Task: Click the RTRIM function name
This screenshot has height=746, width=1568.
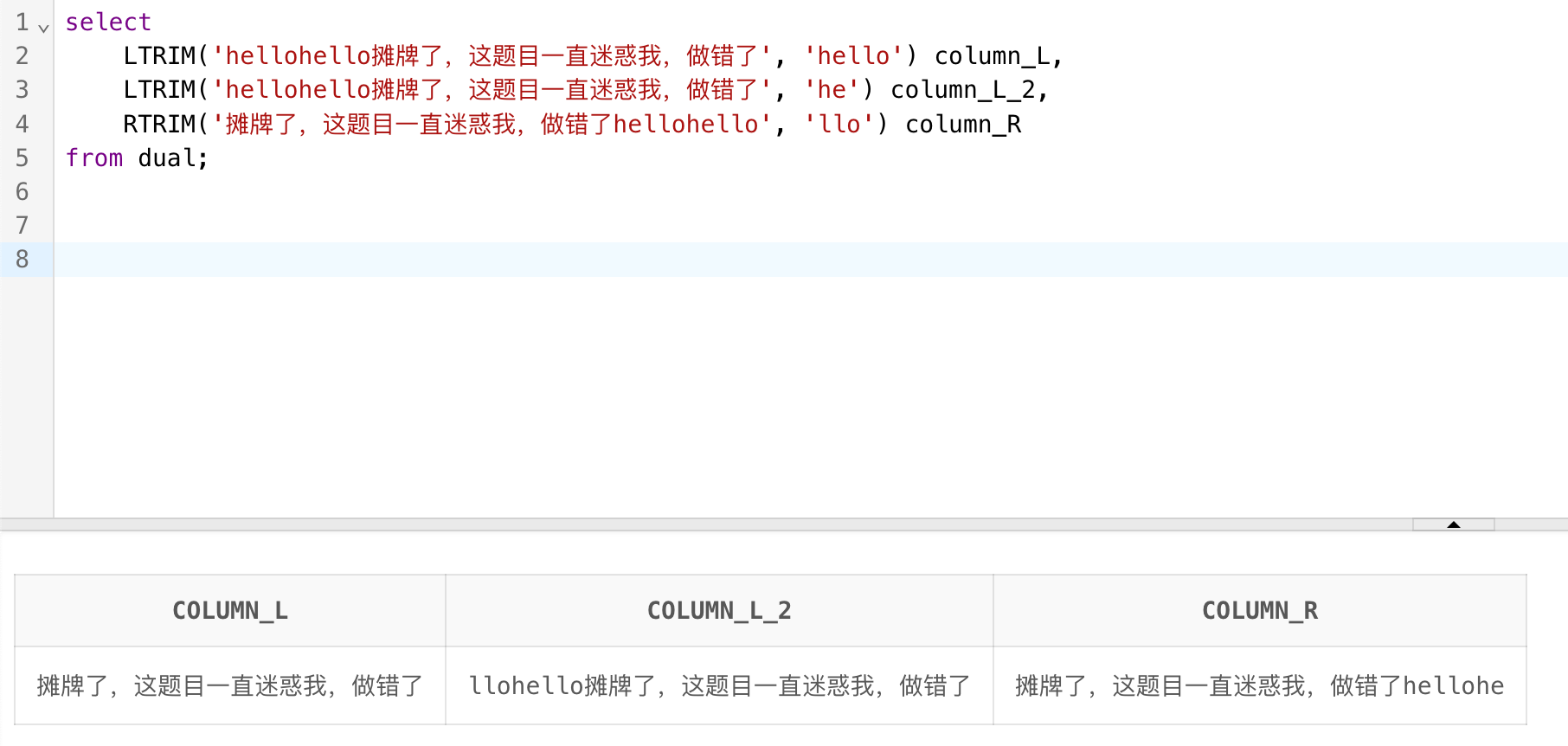Action: 159,125
